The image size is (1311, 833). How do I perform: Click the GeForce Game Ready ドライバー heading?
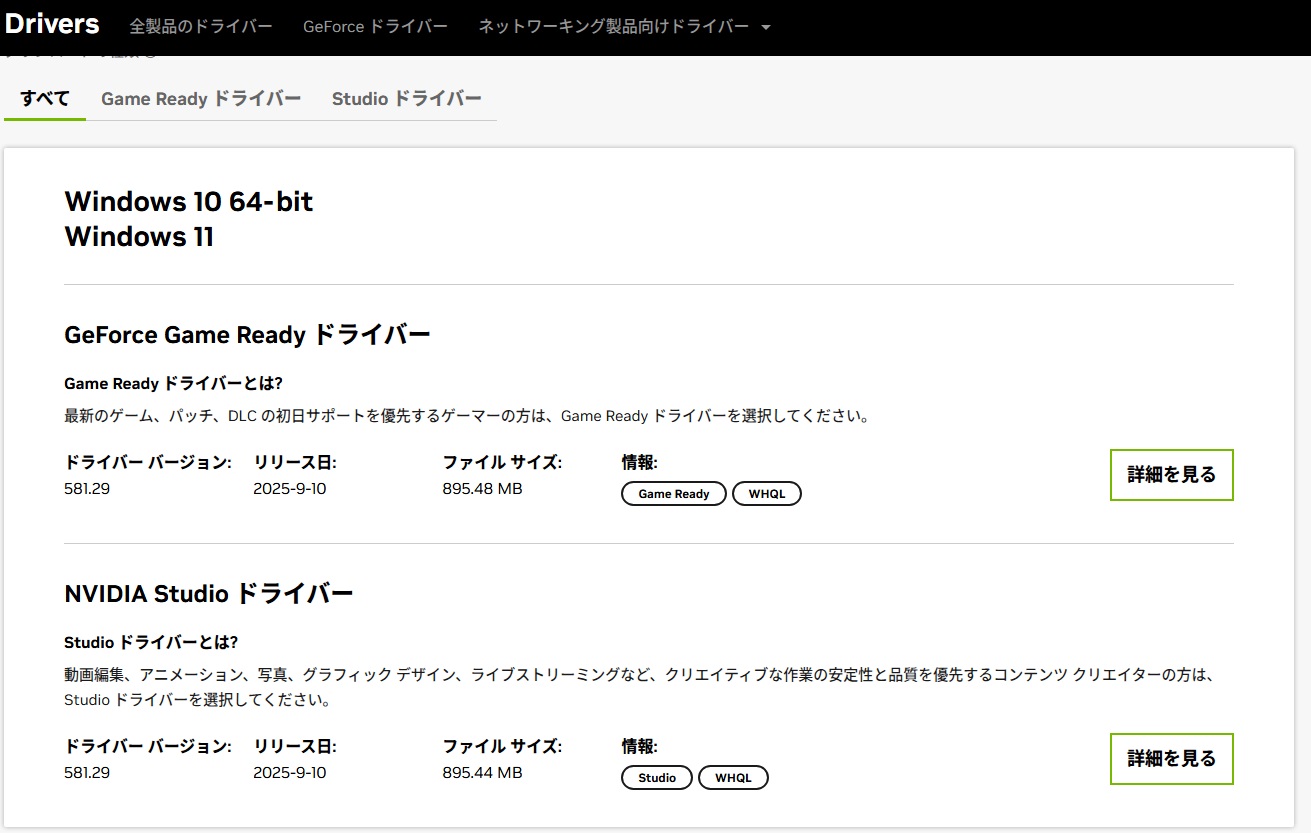tap(247, 334)
